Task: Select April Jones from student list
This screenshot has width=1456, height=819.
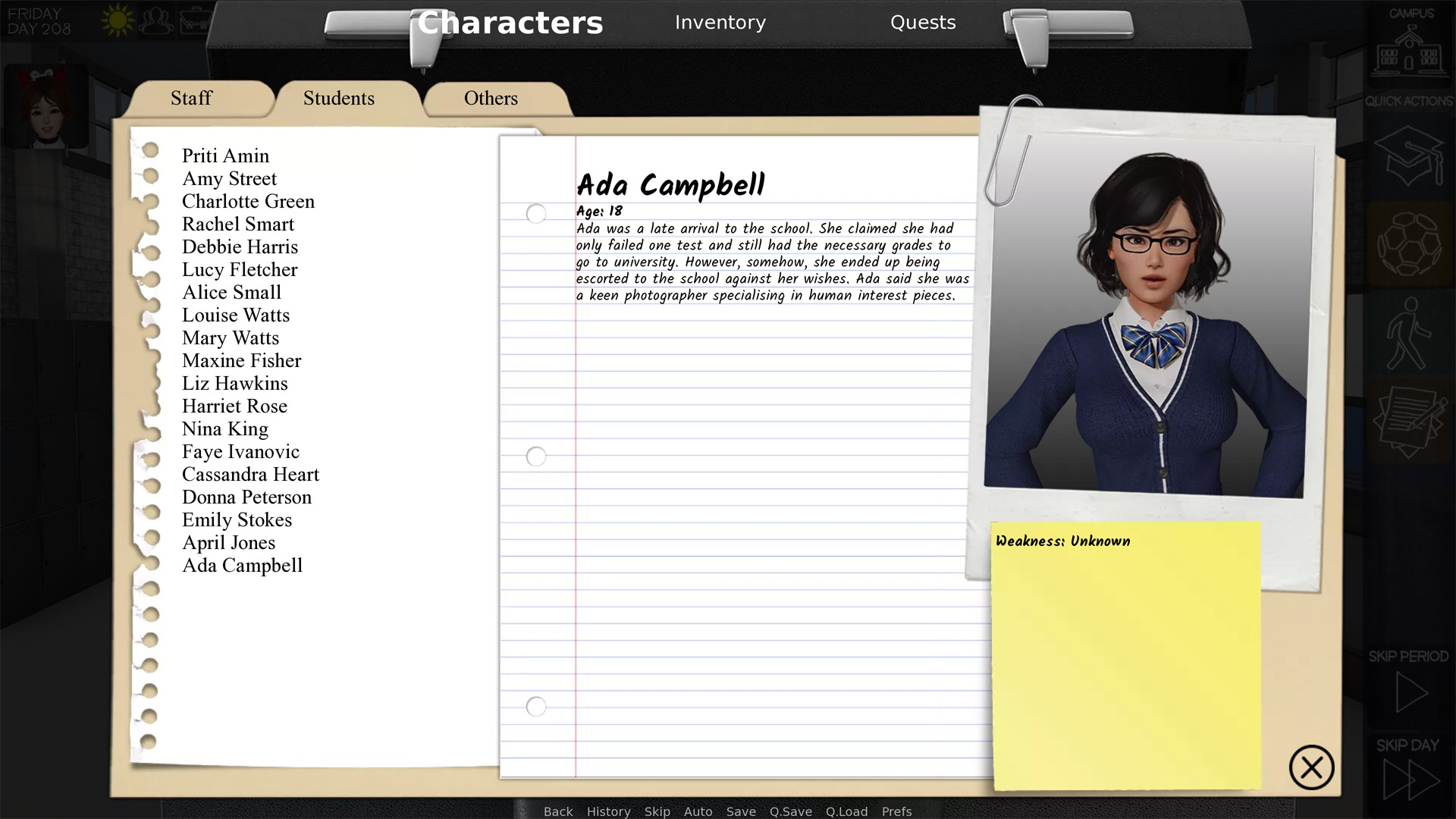Action: coord(228,543)
